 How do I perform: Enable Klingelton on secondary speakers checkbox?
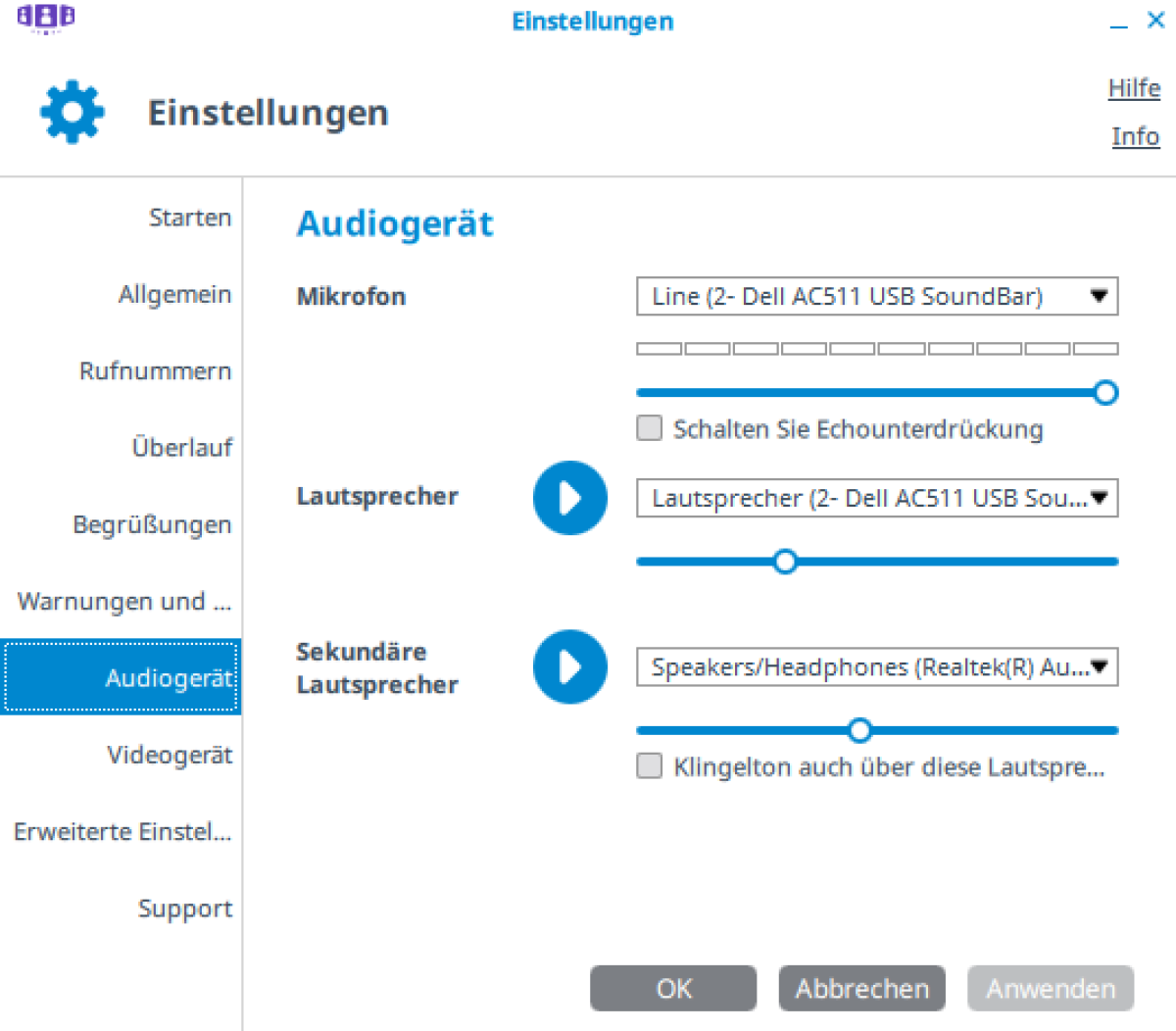pyautogui.click(x=650, y=765)
